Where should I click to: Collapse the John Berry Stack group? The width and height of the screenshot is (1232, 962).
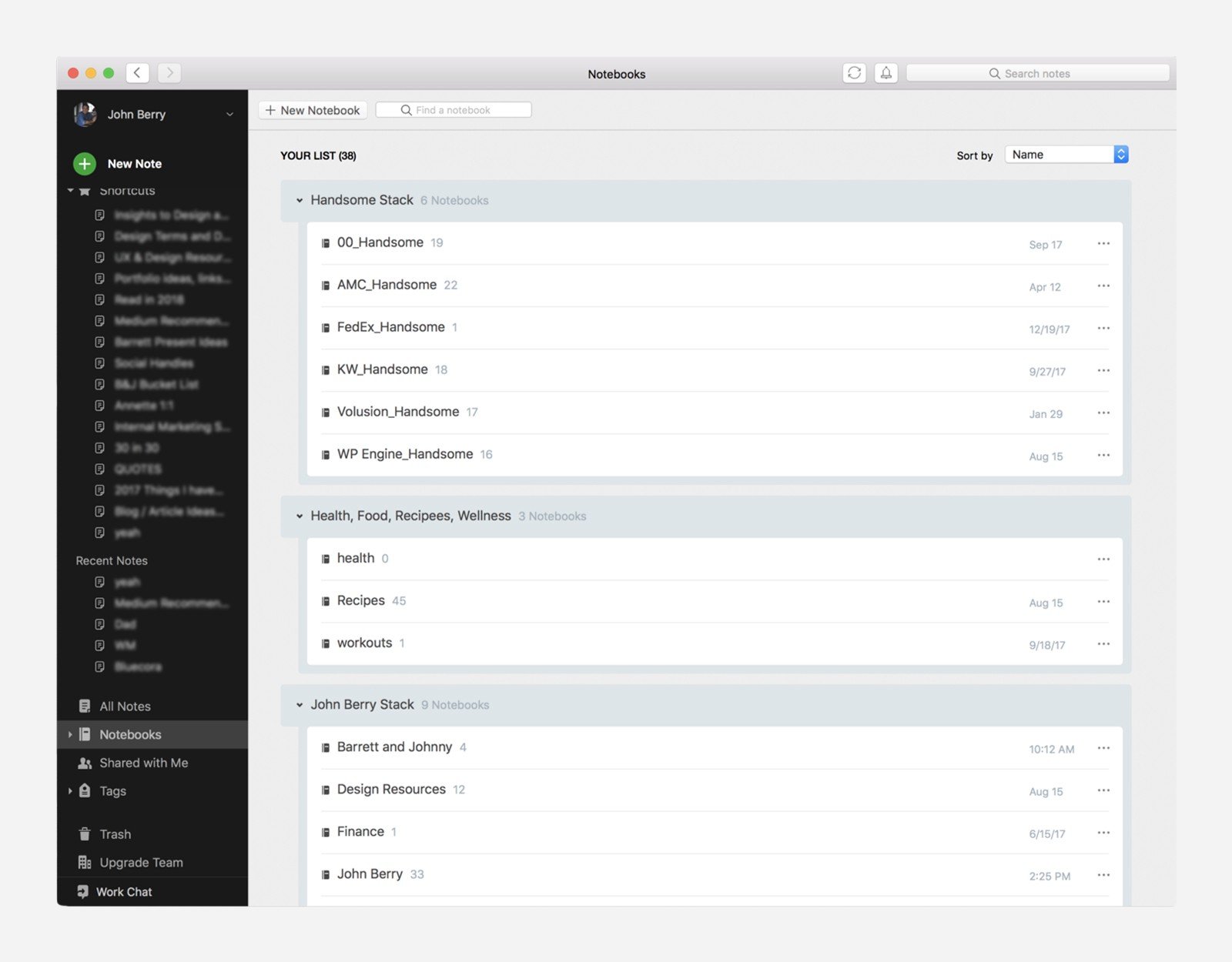tap(300, 705)
